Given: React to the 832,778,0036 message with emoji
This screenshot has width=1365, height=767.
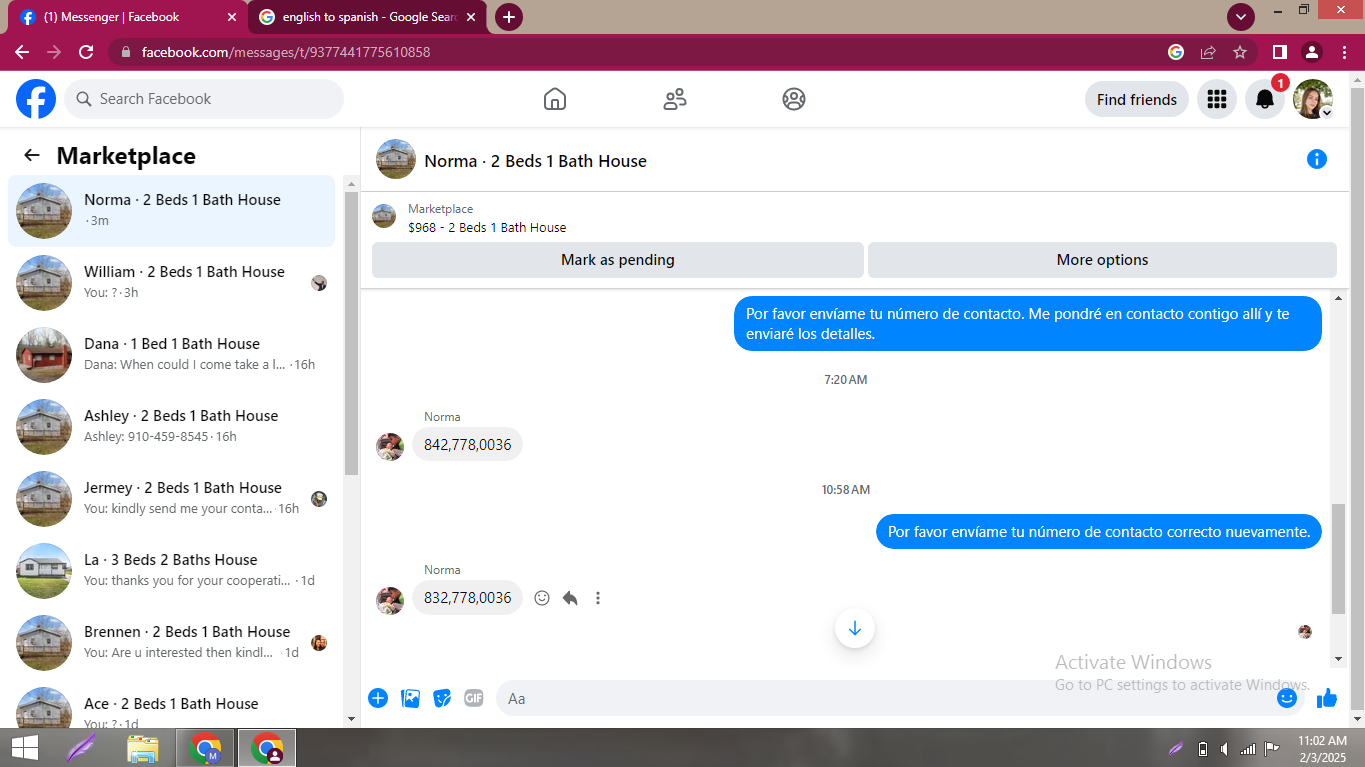Looking at the screenshot, I should point(542,598).
